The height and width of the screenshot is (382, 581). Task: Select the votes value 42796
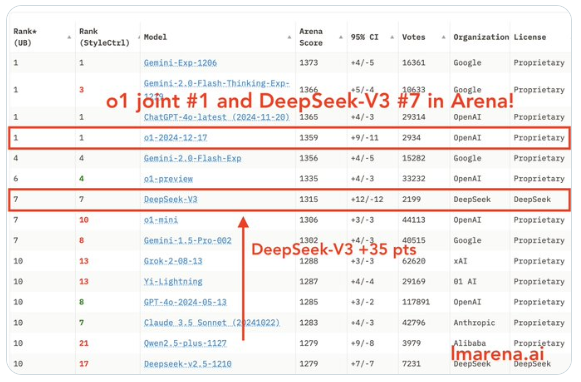[414, 323]
